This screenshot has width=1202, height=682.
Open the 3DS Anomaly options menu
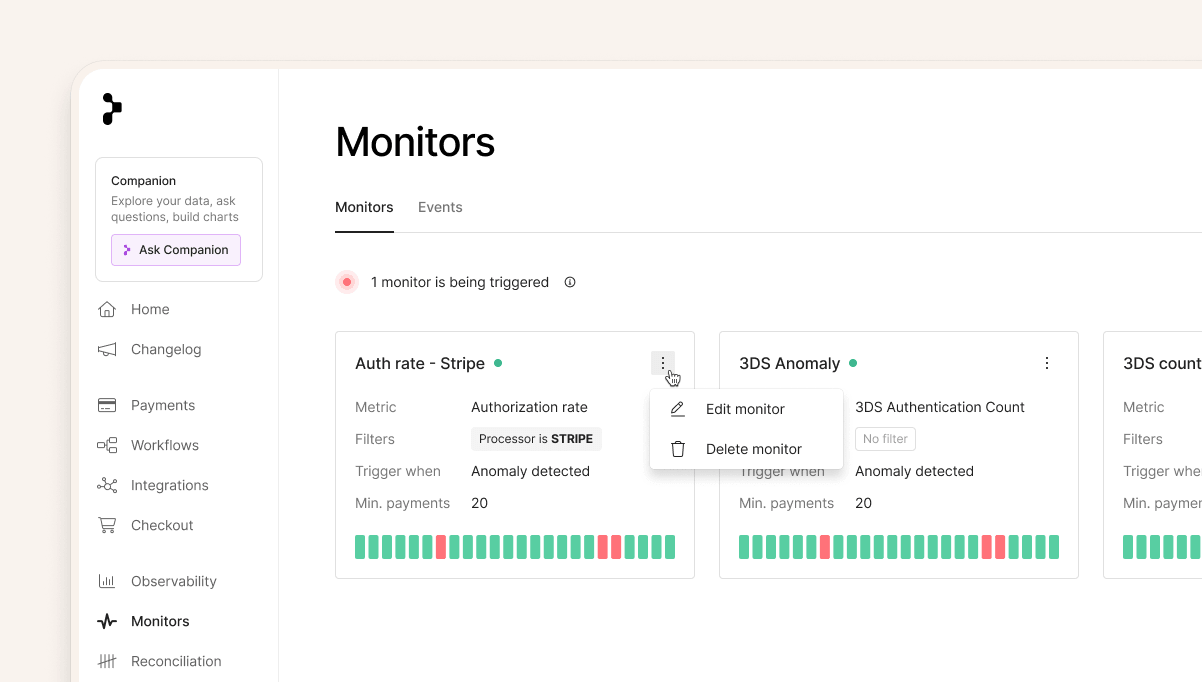coord(1047,363)
